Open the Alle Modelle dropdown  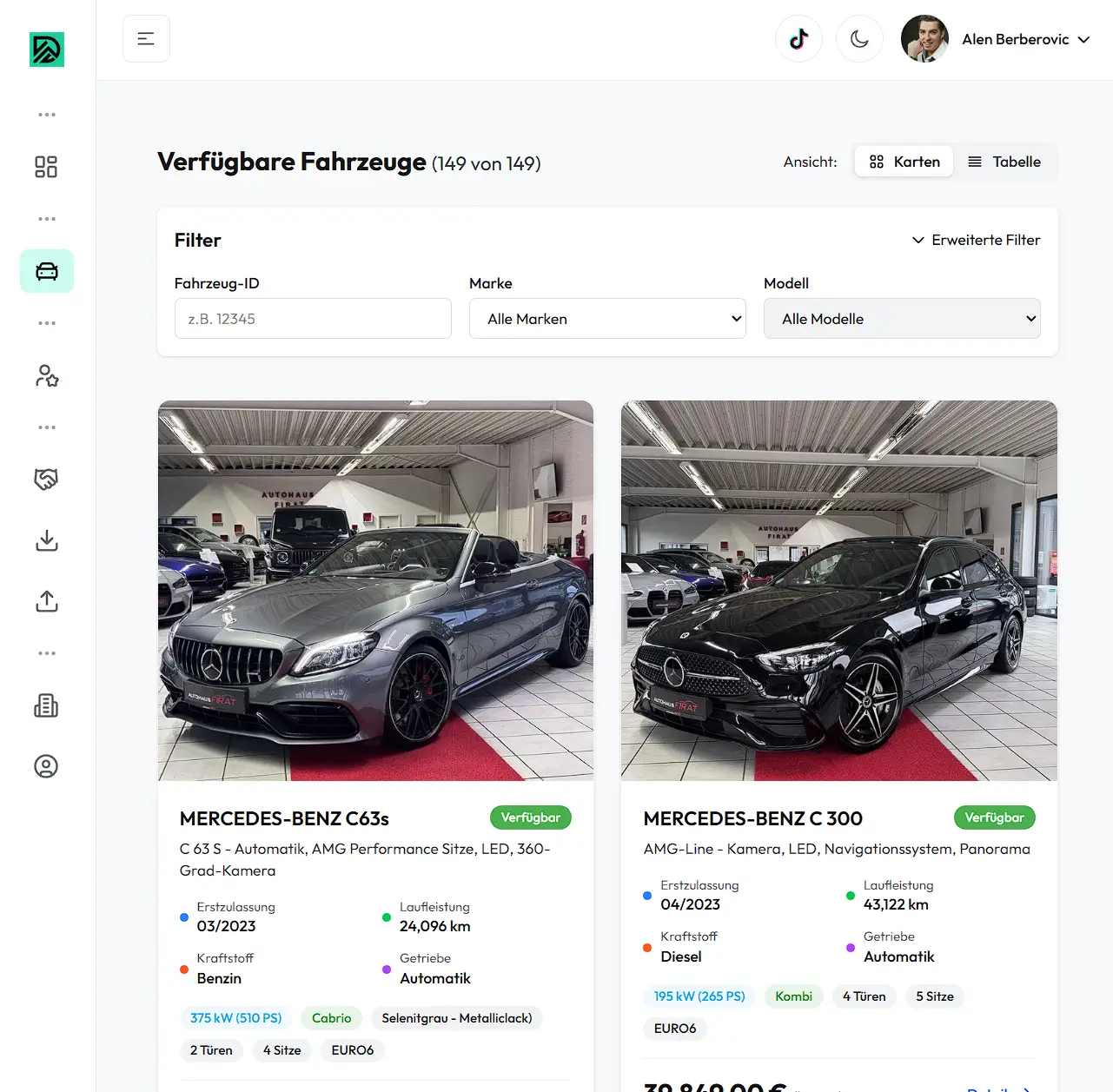click(x=902, y=319)
